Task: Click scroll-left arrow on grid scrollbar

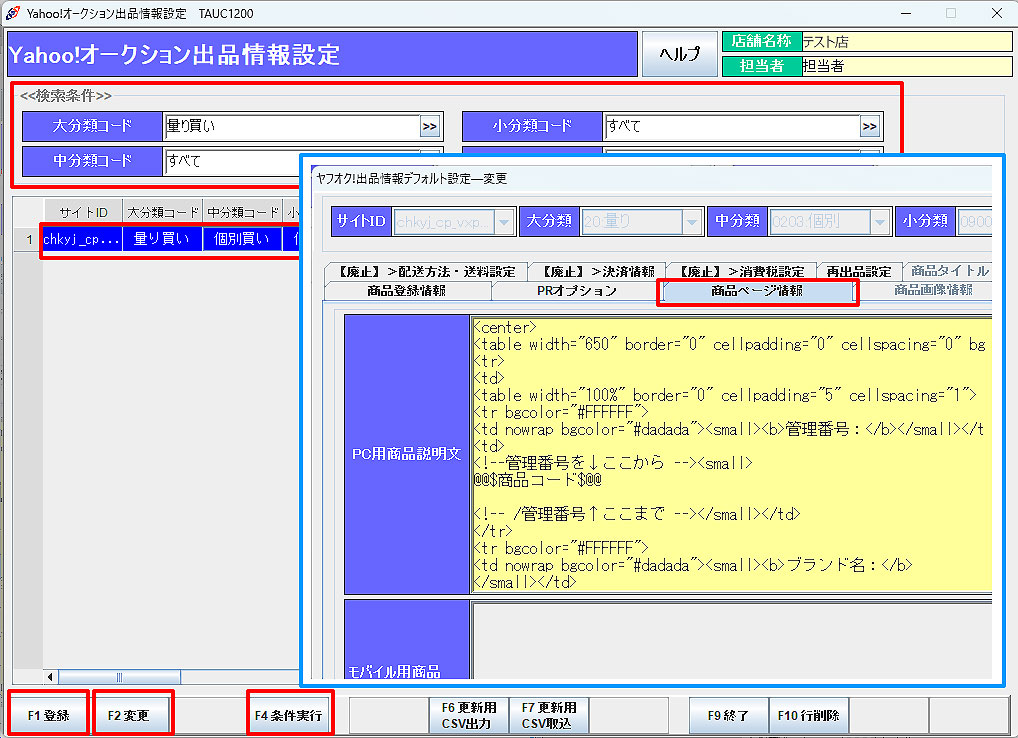Action: 51,677
